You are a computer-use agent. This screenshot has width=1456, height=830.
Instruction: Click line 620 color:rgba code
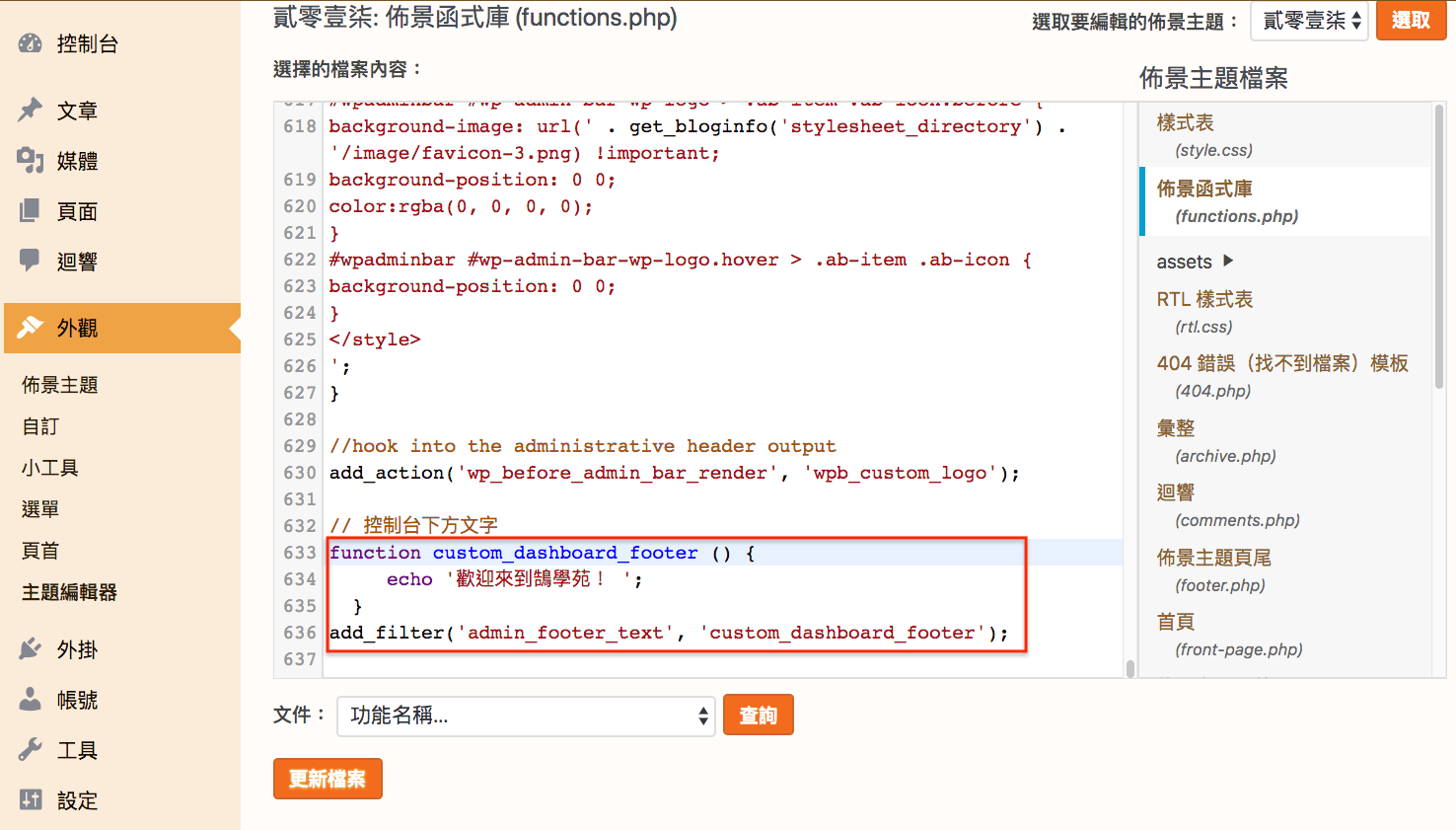[x=461, y=206]
